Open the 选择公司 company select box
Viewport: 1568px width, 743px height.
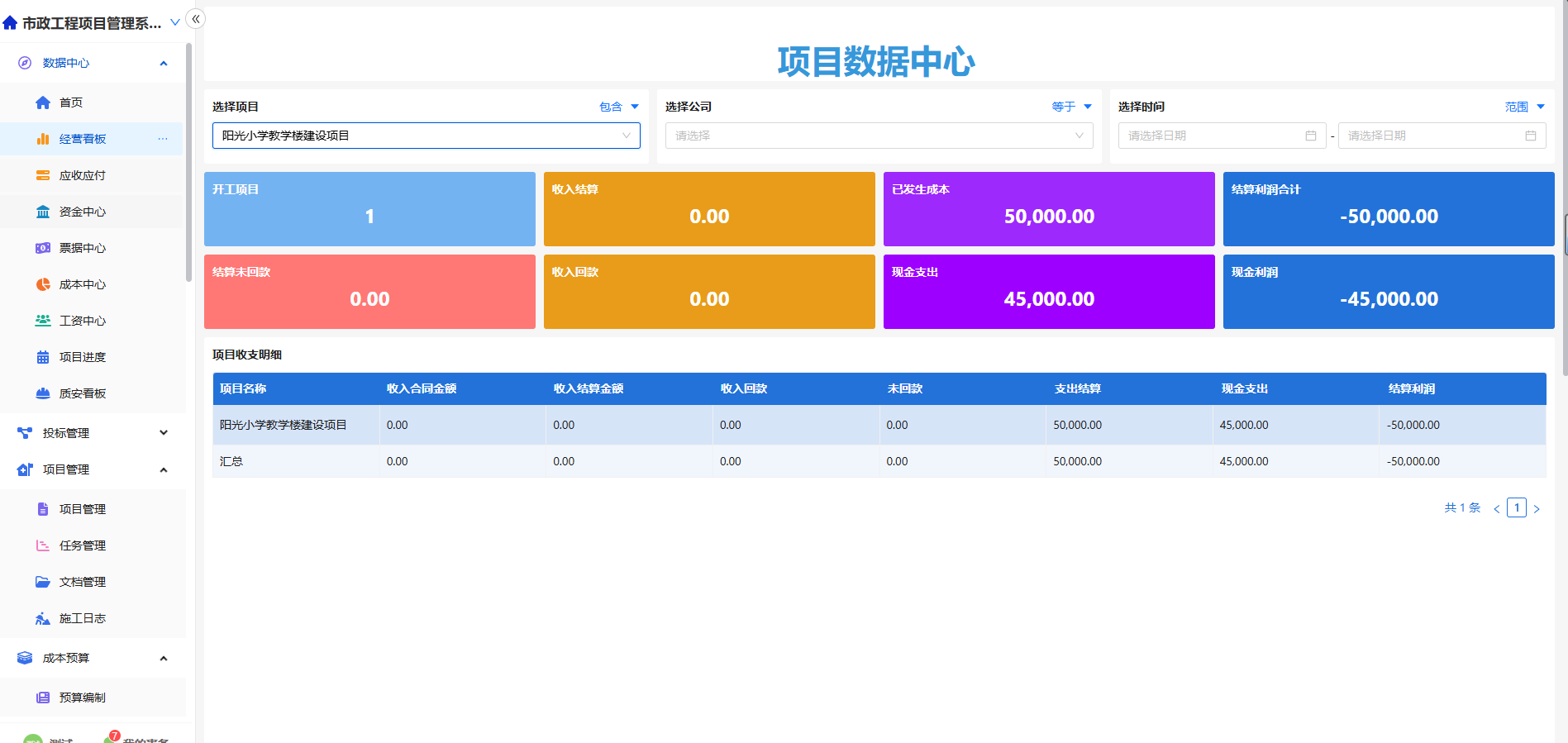(879, 136)
